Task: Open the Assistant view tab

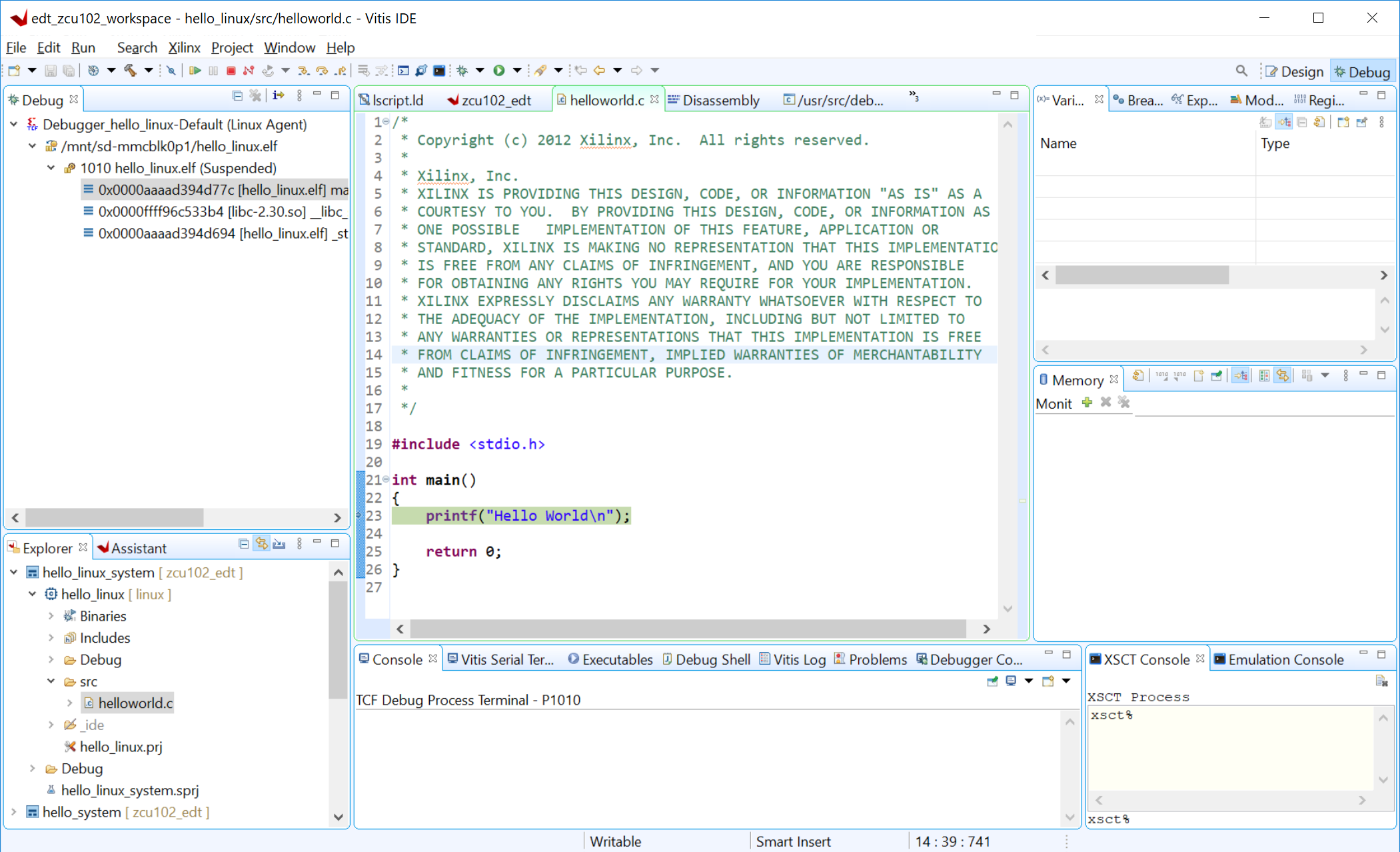Action: [132, 548]
